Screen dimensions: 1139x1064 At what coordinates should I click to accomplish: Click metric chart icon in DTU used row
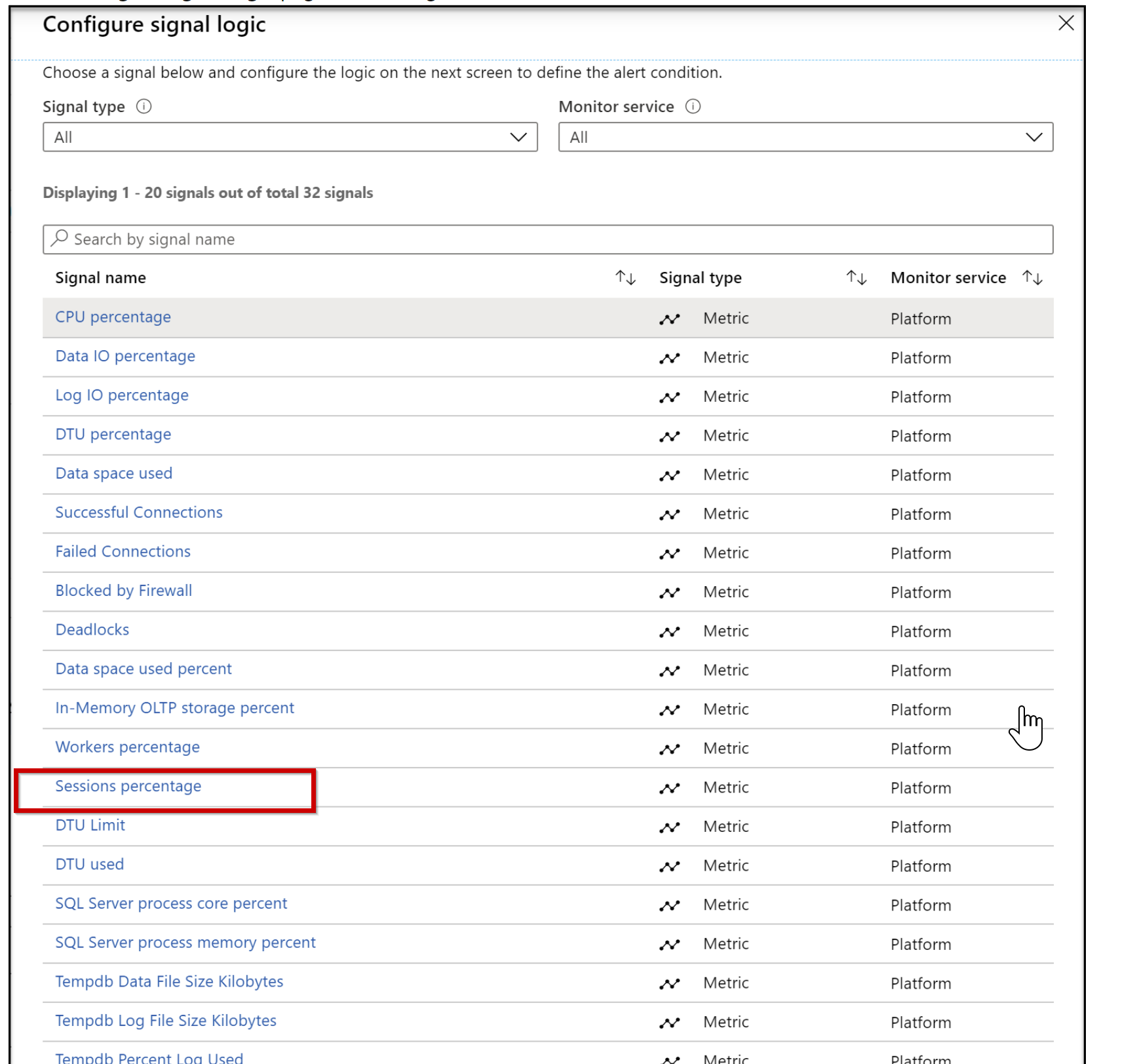(x=669, y=867)
